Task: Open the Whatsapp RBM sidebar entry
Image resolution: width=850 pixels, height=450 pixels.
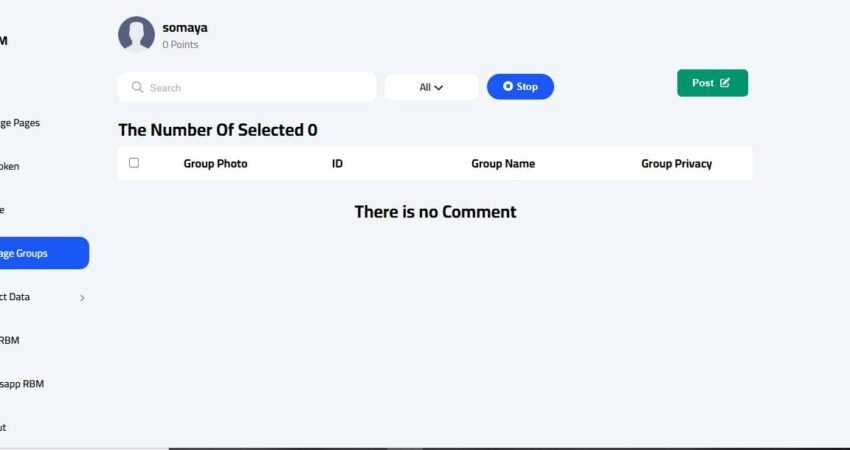Action: point(22,384)
